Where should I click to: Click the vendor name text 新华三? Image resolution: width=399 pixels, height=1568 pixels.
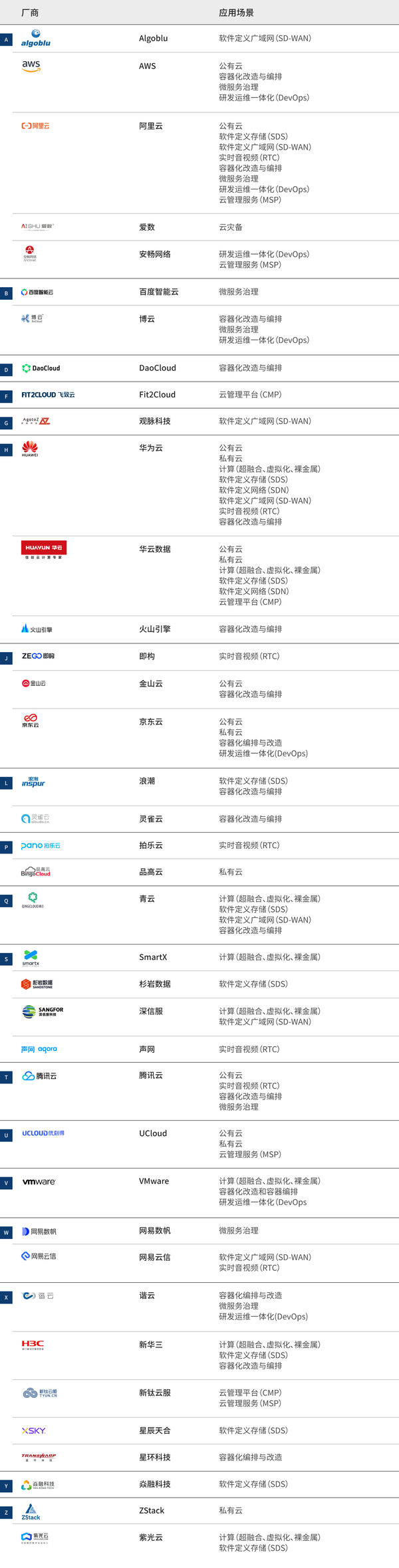(151, 1345)
